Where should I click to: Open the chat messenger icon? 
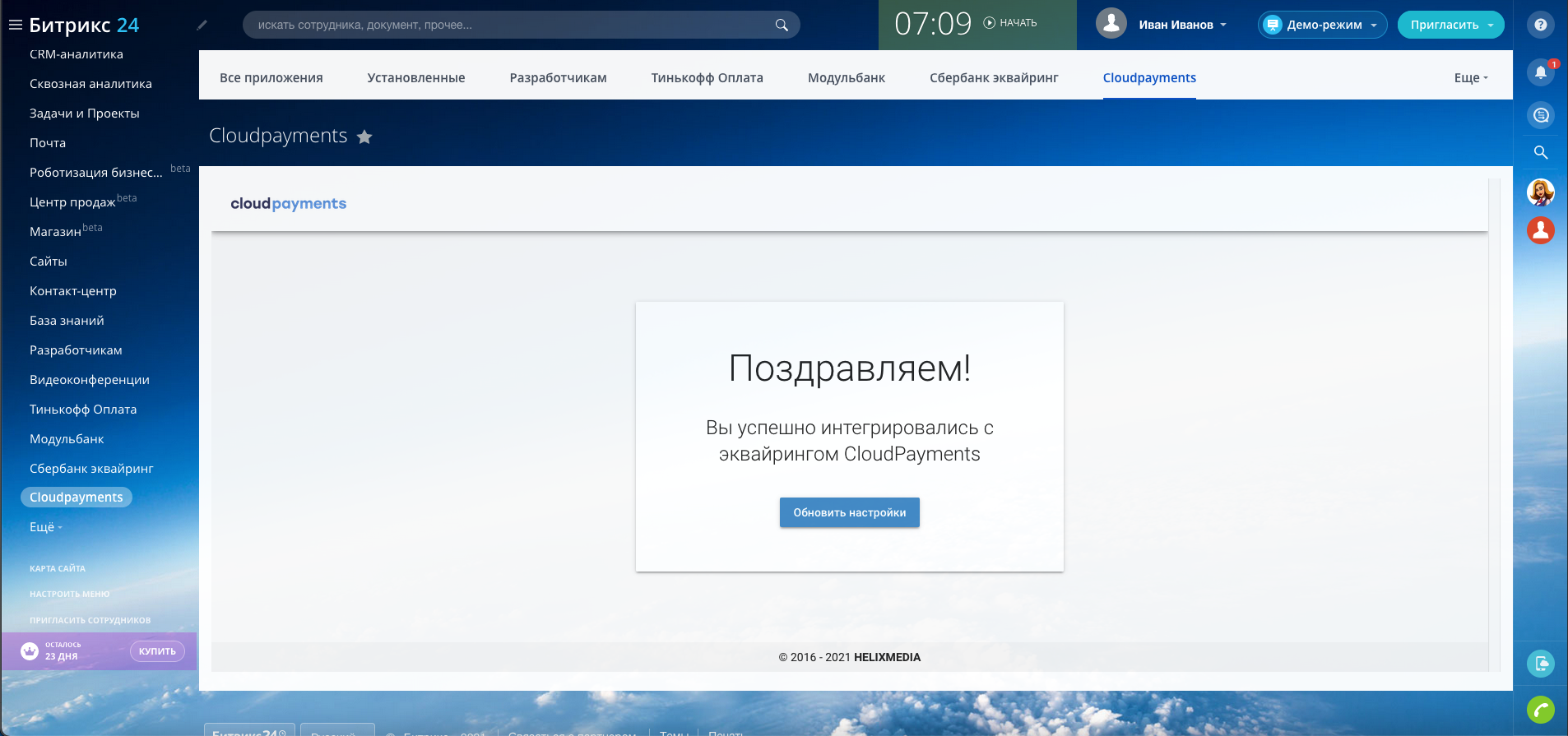pos(1541,115)
